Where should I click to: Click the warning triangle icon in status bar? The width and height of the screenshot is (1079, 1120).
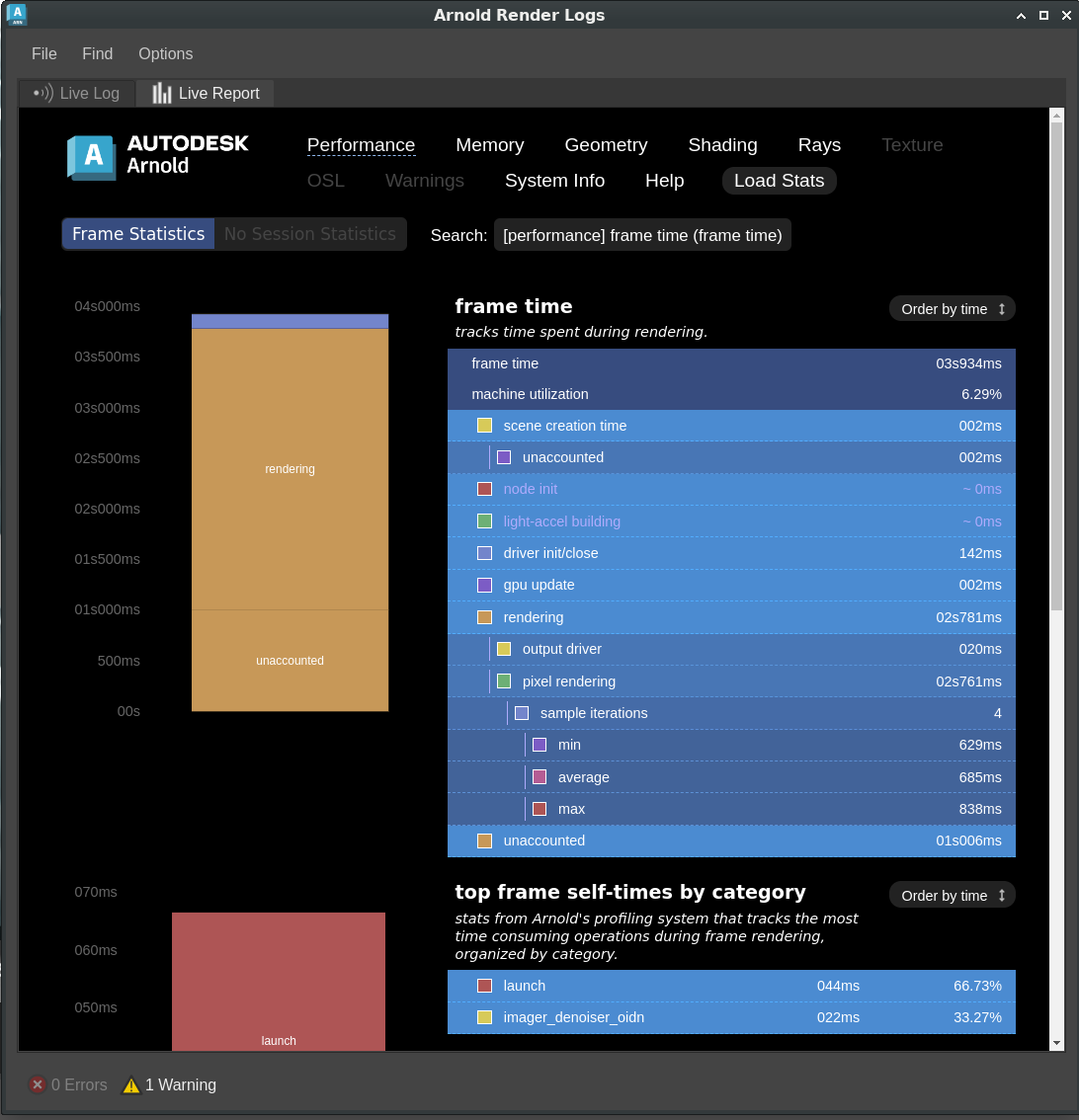(x=131, y=1085)
